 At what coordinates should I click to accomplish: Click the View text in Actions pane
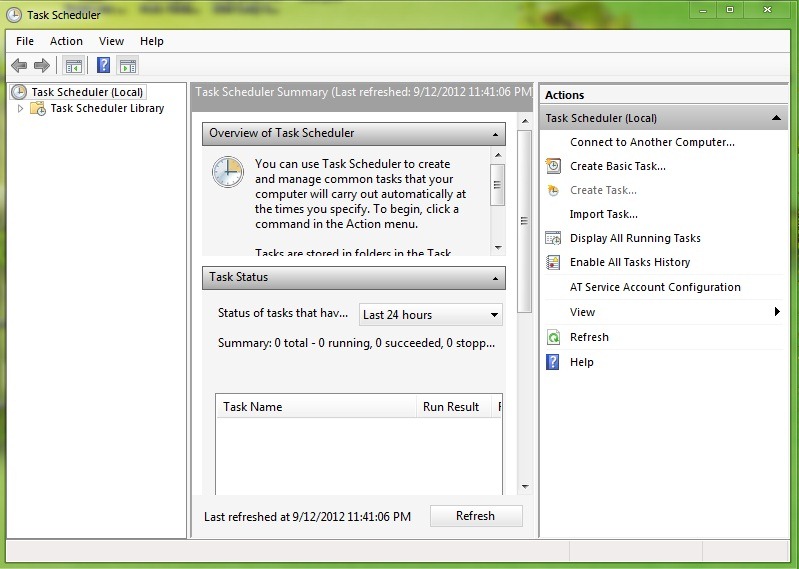click(582, 312)
